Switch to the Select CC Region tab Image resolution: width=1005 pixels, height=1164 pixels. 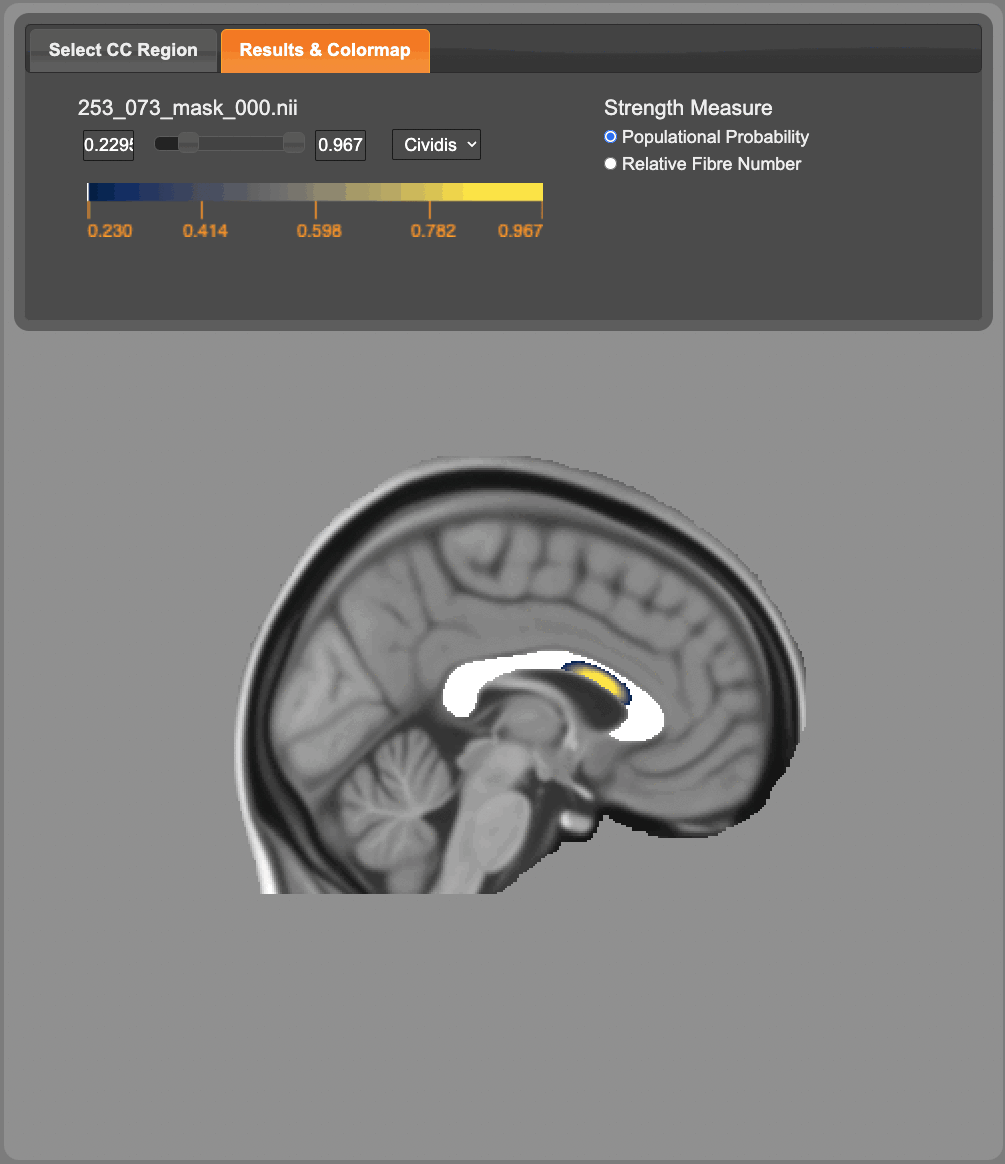click(123, 50)
